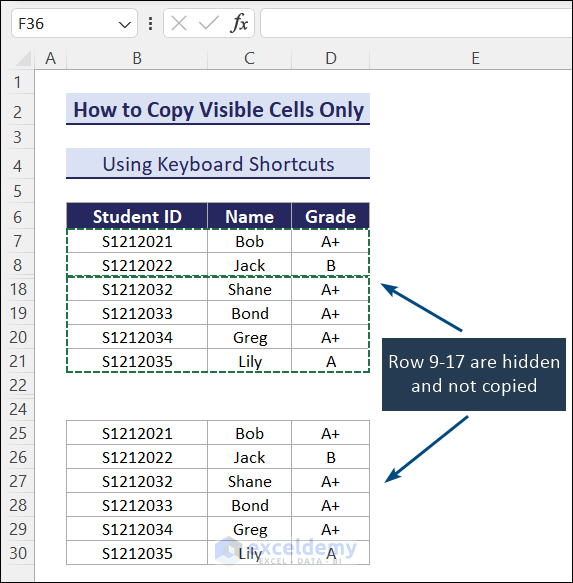Click the 'Student ID' header cell
This screenshot has height=583, width=573.
[137, 216]
